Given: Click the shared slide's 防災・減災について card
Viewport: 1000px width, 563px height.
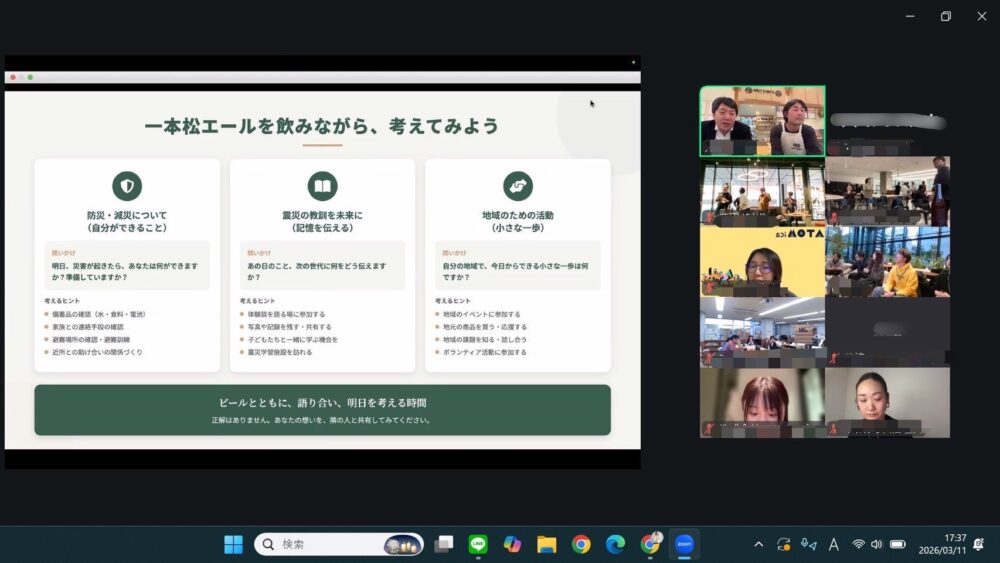Looking at the screenshot, I should [127, 265].
